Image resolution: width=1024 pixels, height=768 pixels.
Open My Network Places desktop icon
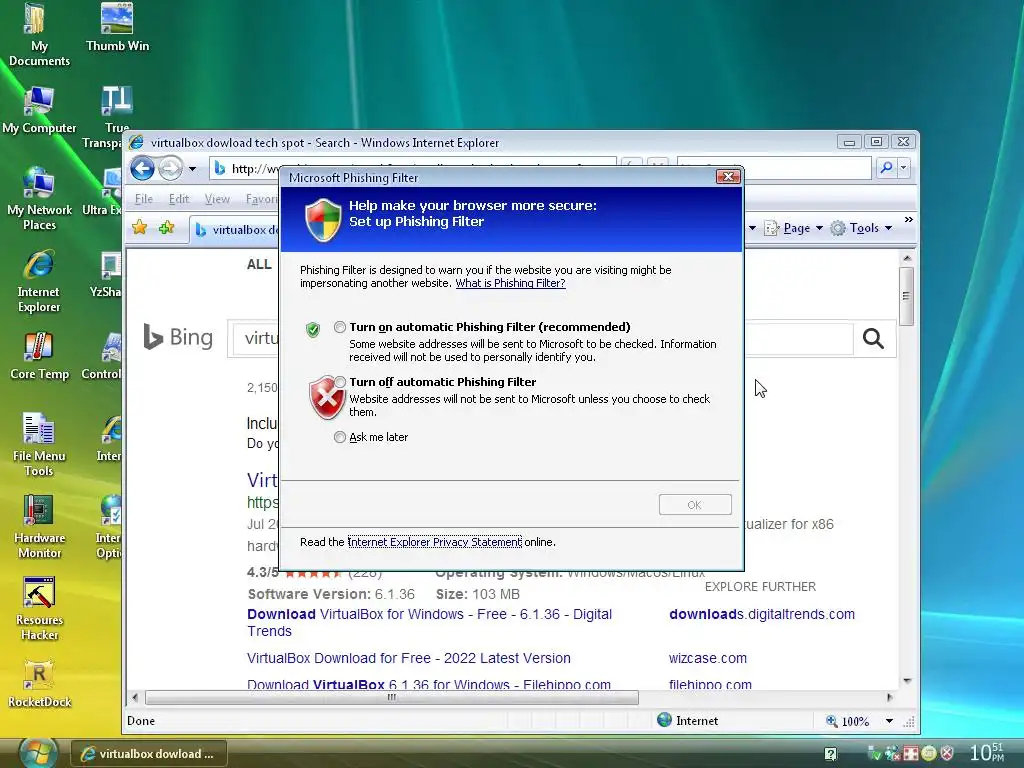coord(39,199)
